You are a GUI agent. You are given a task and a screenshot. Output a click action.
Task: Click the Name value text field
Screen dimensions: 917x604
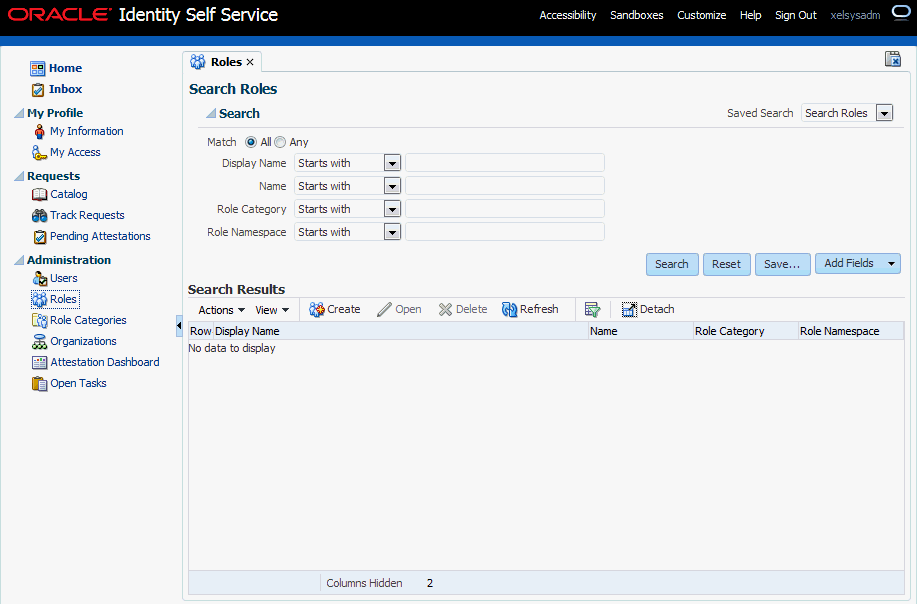(505, 186)
